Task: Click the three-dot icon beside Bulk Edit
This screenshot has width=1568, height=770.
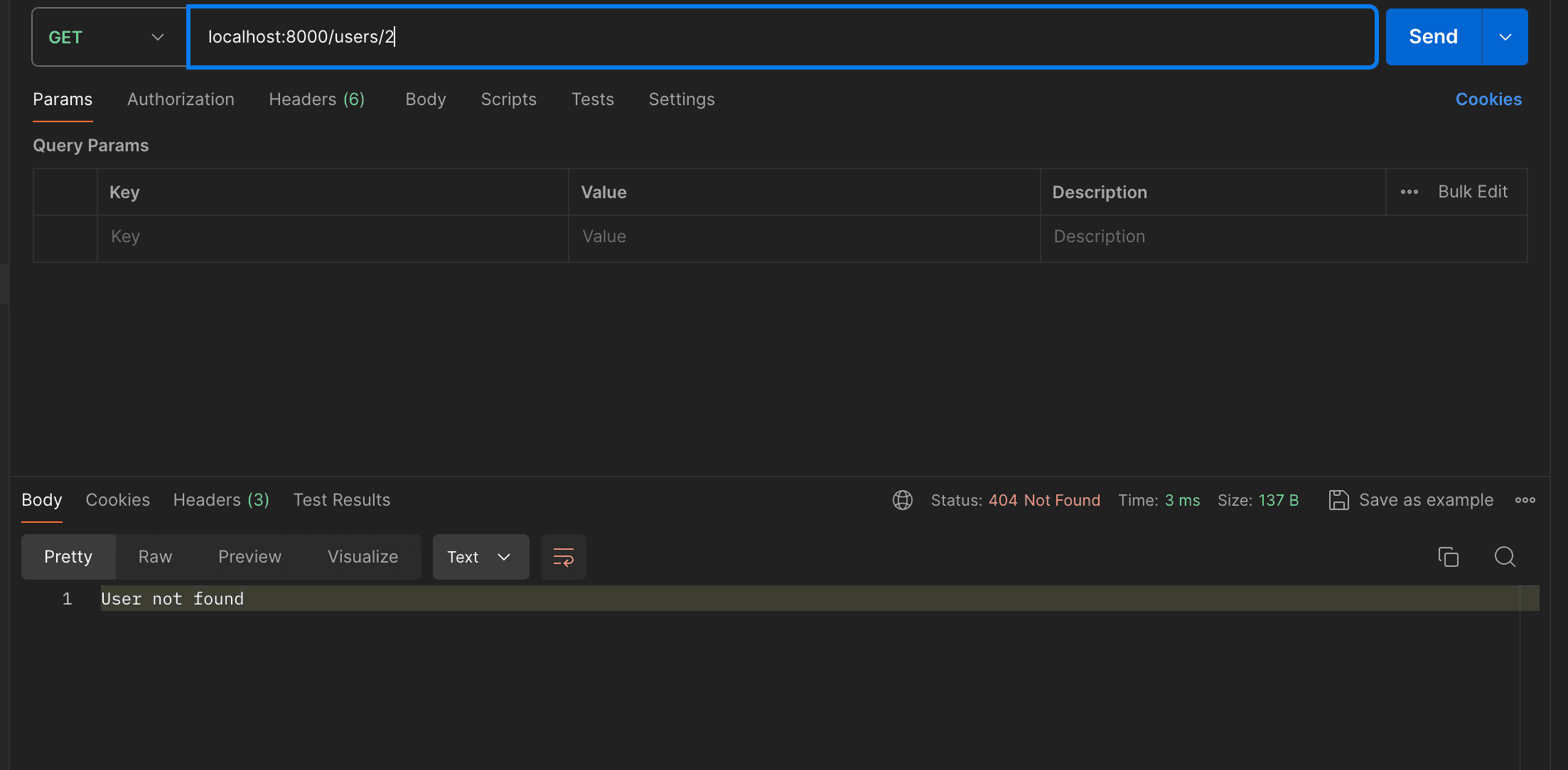Action: point(1409,192)
